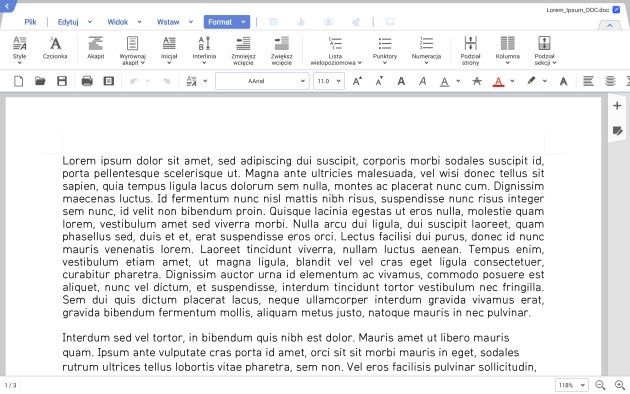630x394 pixels.
Task: Click the quick styles icon before font box
Action: (x=192, y=81)
